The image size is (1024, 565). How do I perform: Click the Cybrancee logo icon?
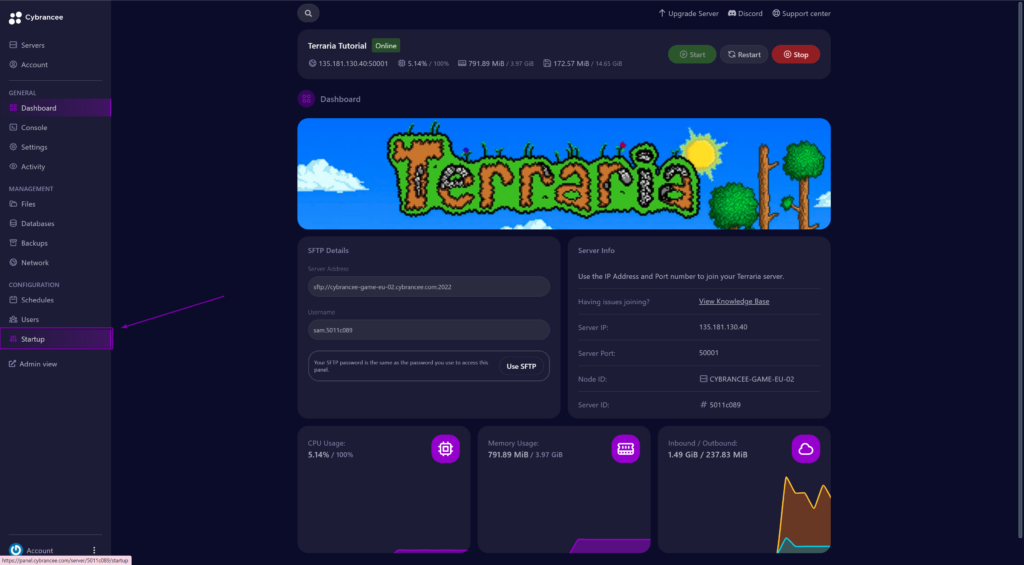[15, 18]
